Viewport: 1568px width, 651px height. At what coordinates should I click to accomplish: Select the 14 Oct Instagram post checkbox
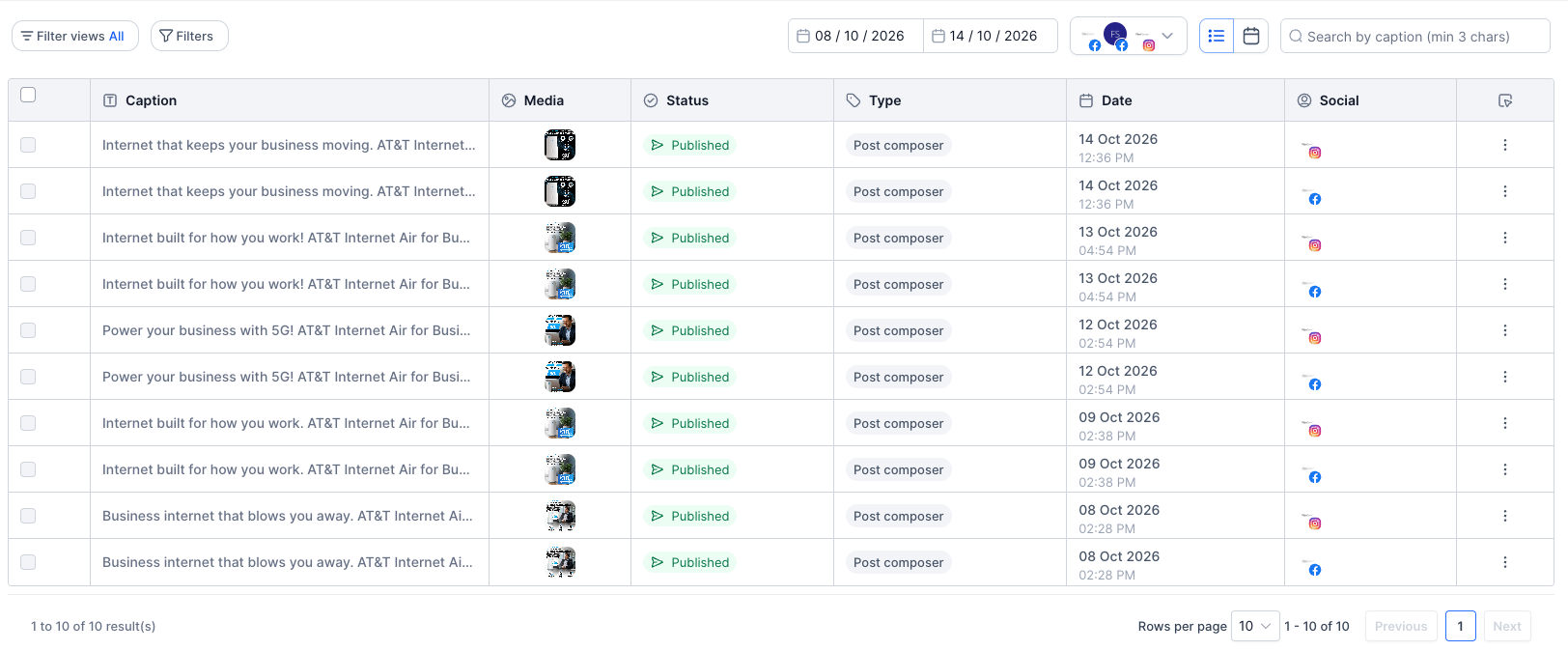pyautogui.click(x=28, y=145)
